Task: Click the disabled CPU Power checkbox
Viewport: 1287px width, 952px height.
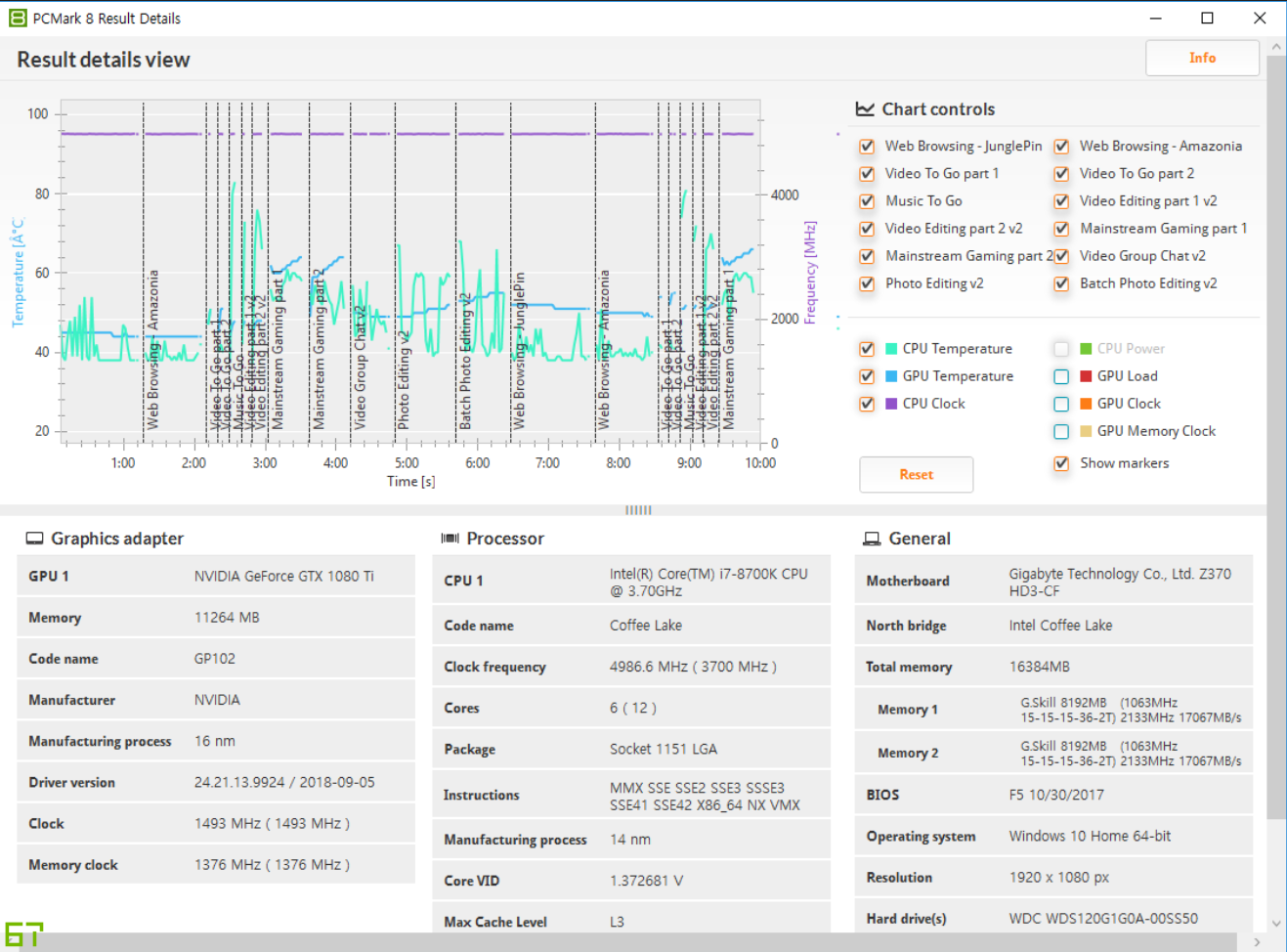Action: tap(1061, 349)
